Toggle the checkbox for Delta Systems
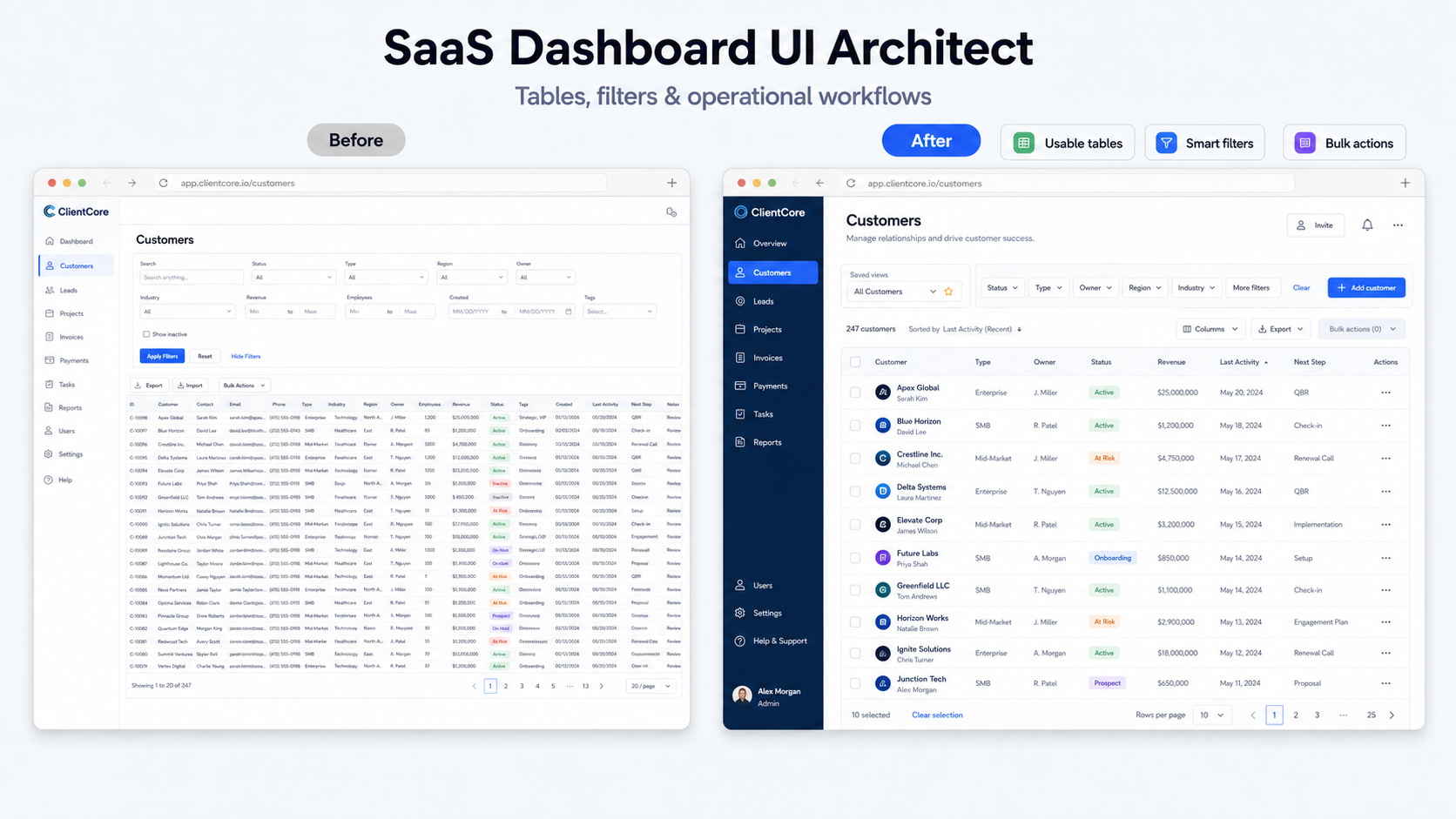1456x819 pixels. (x=855, y=492)
